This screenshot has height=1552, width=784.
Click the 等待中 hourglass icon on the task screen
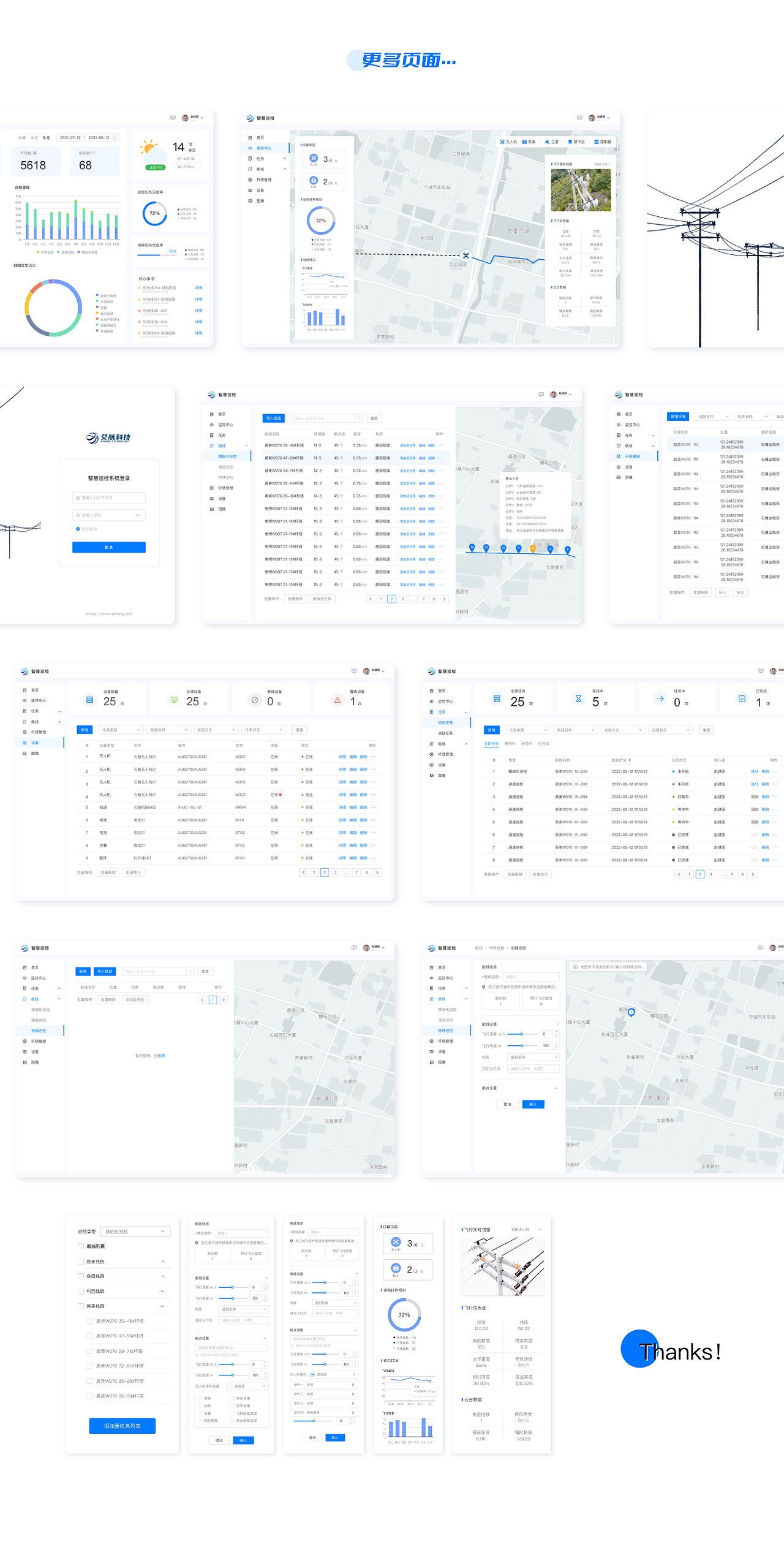(578, 698)
